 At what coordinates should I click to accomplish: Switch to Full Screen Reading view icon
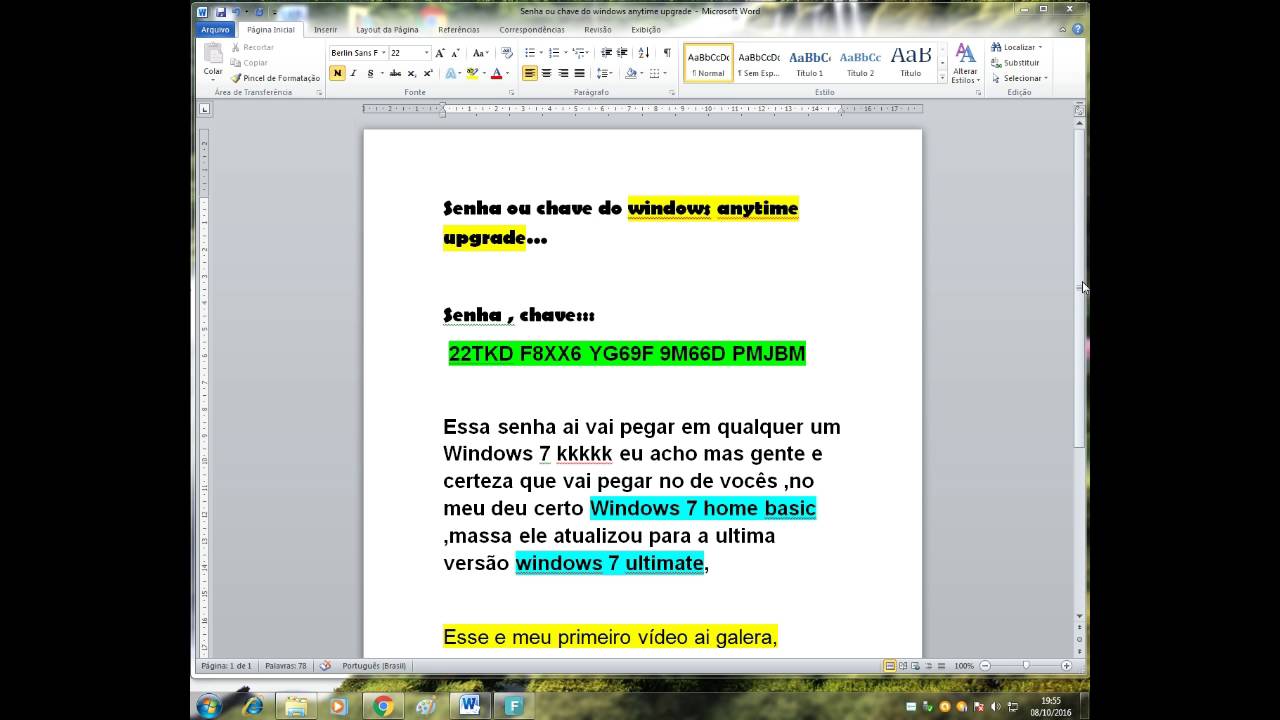click(902, 666)
